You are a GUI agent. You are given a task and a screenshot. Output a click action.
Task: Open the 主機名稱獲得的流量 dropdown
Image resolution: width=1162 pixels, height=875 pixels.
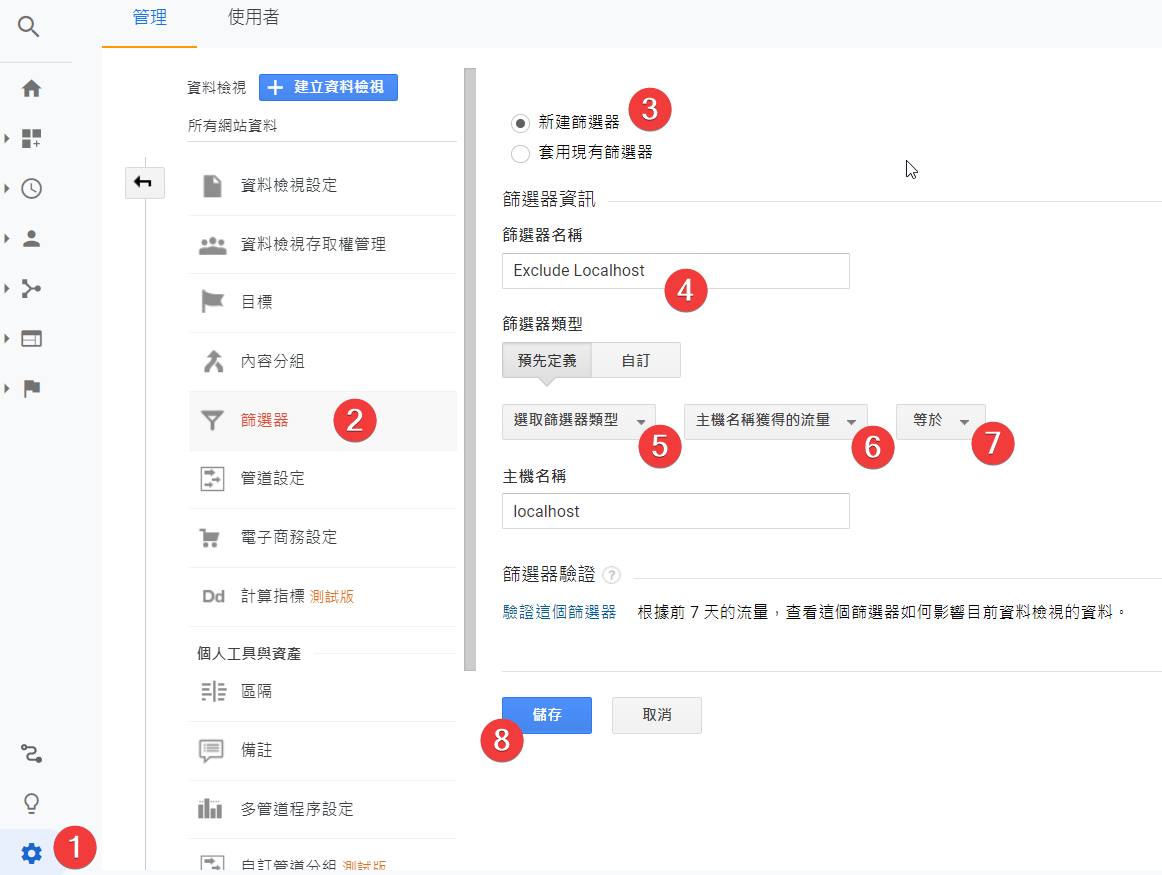775,421
